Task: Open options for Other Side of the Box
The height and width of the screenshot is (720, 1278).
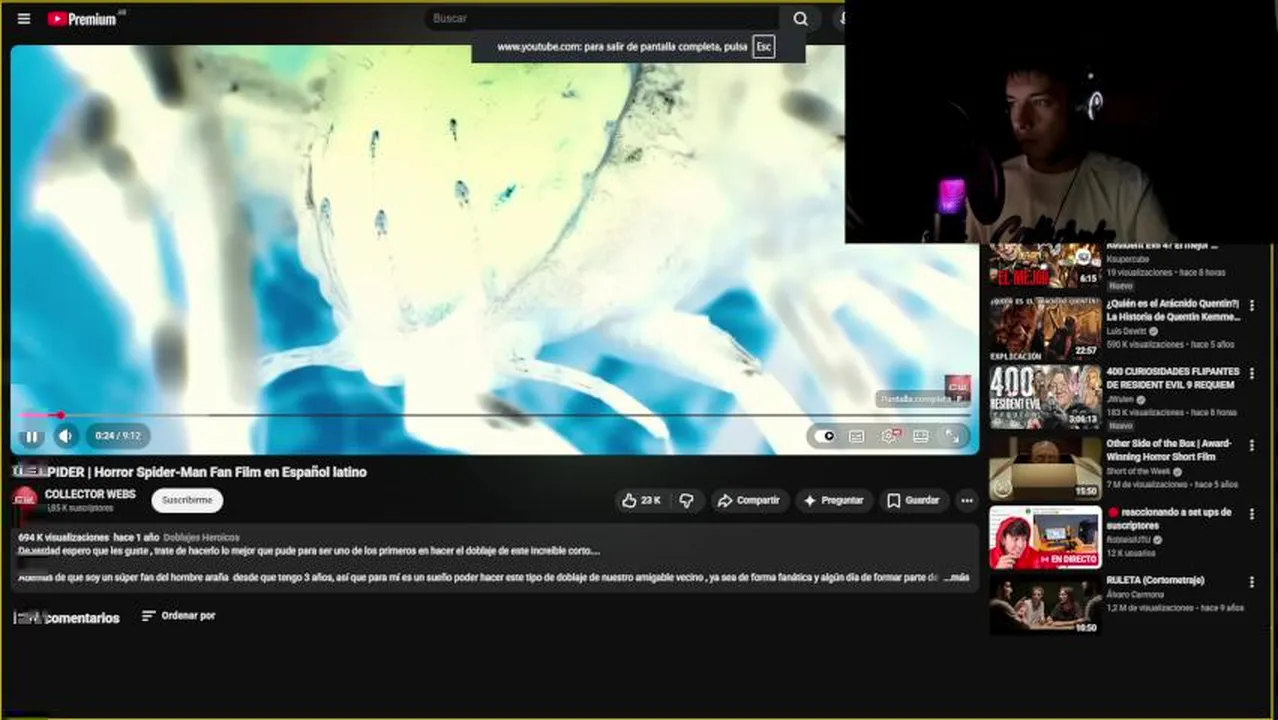Action: 1251,446
